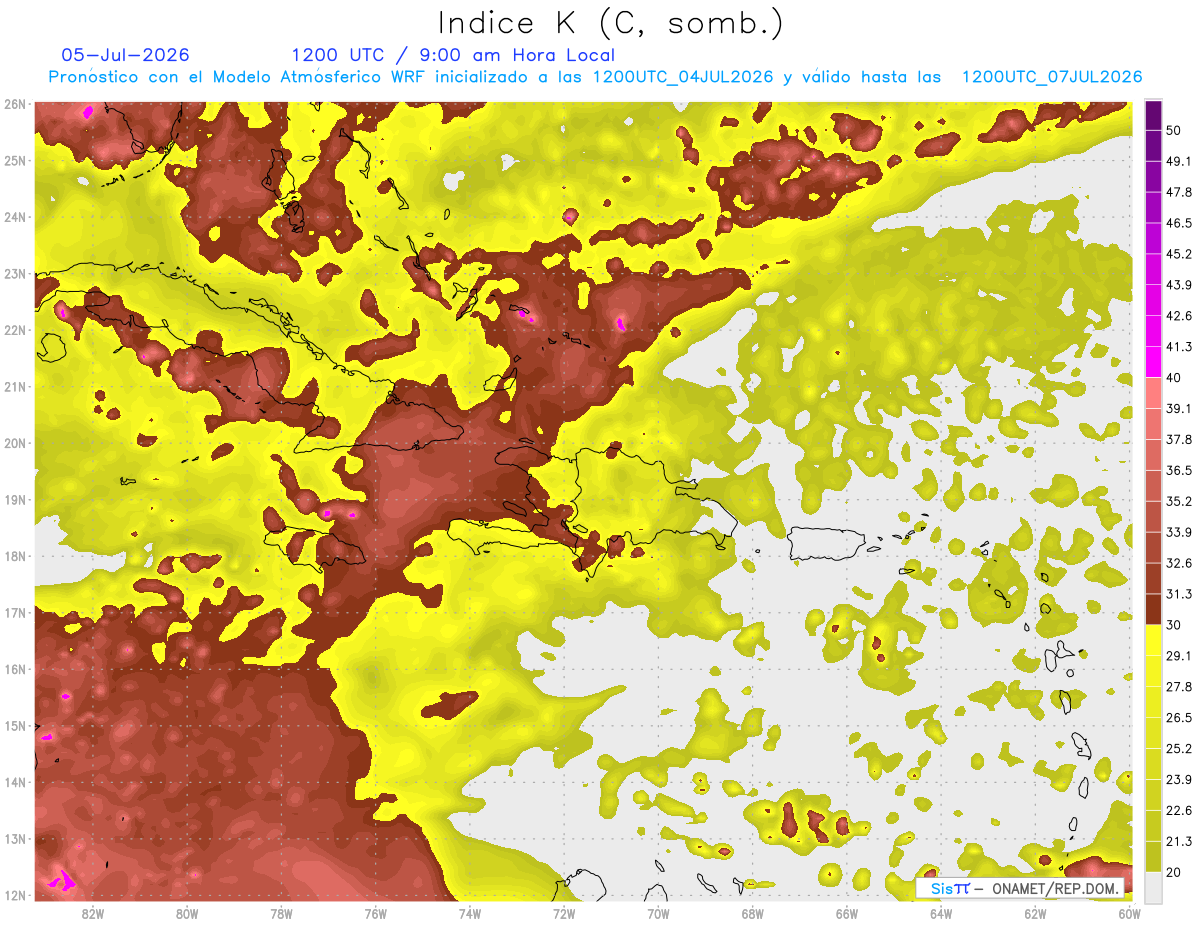Image resolution: width=1200 pixels, height=927 pixels.
Task: Click colorbar value '22.6'
Action: coord(1179,810)
